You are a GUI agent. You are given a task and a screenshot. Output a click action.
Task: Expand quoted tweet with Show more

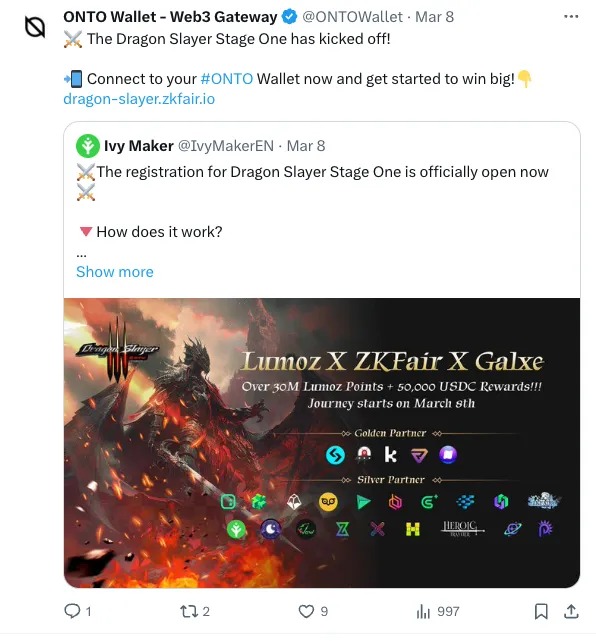point(115,272)
